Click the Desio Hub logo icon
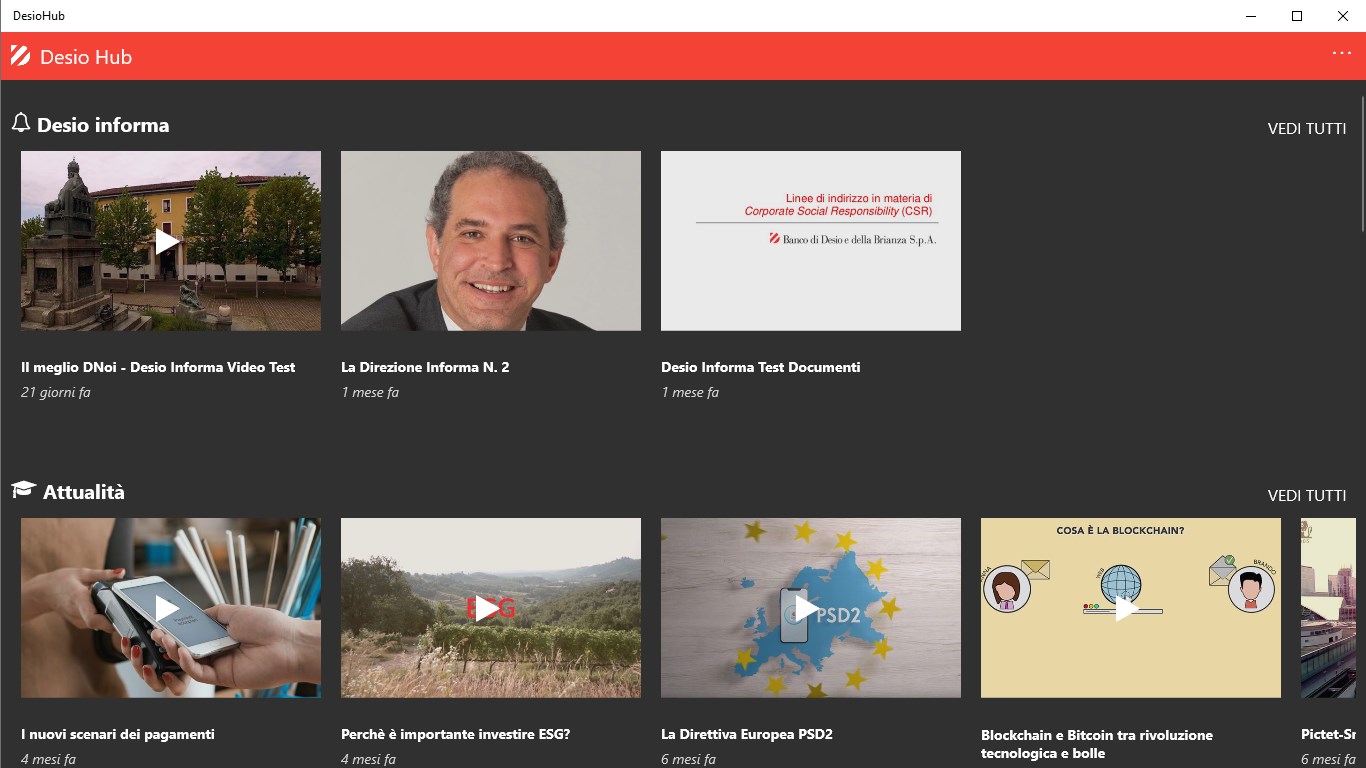The height and width of the screenshot is (768, 1366). 20,56
